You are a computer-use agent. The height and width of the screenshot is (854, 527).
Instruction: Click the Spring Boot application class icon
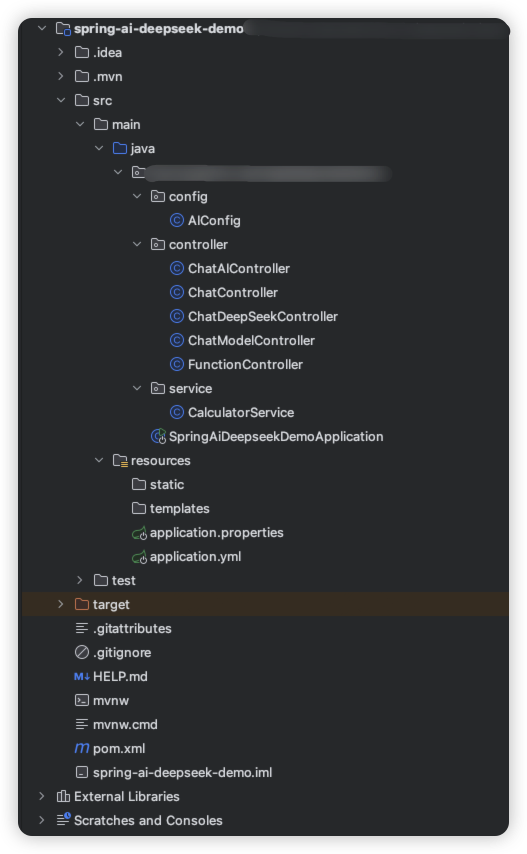tap(158, 436)
